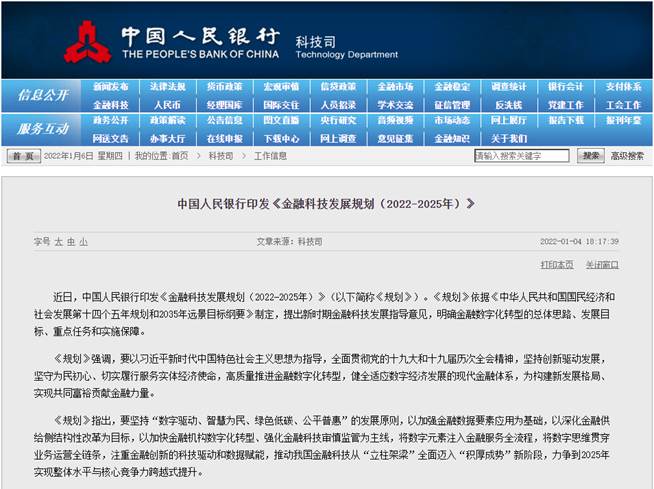Image resolution: width=654 pixels, height=489 pixels.
Task: Click the 搜索 search button
Action: (x=591, y=156)
